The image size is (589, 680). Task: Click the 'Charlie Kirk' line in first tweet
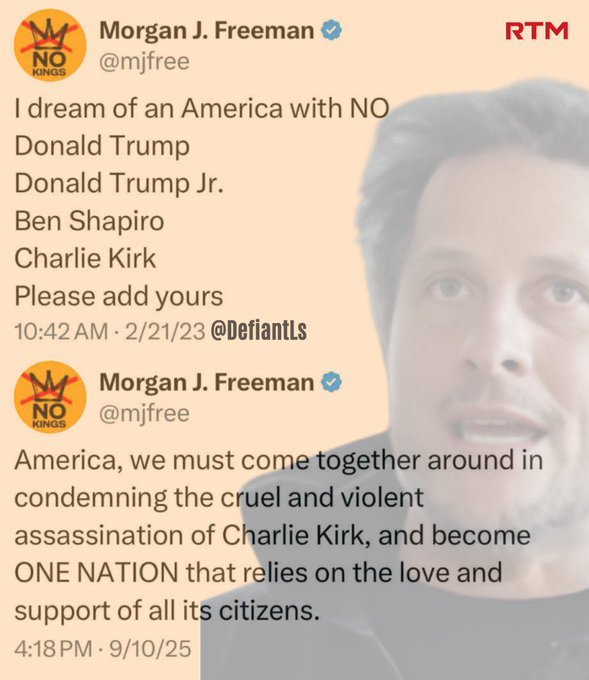point(85,258)
